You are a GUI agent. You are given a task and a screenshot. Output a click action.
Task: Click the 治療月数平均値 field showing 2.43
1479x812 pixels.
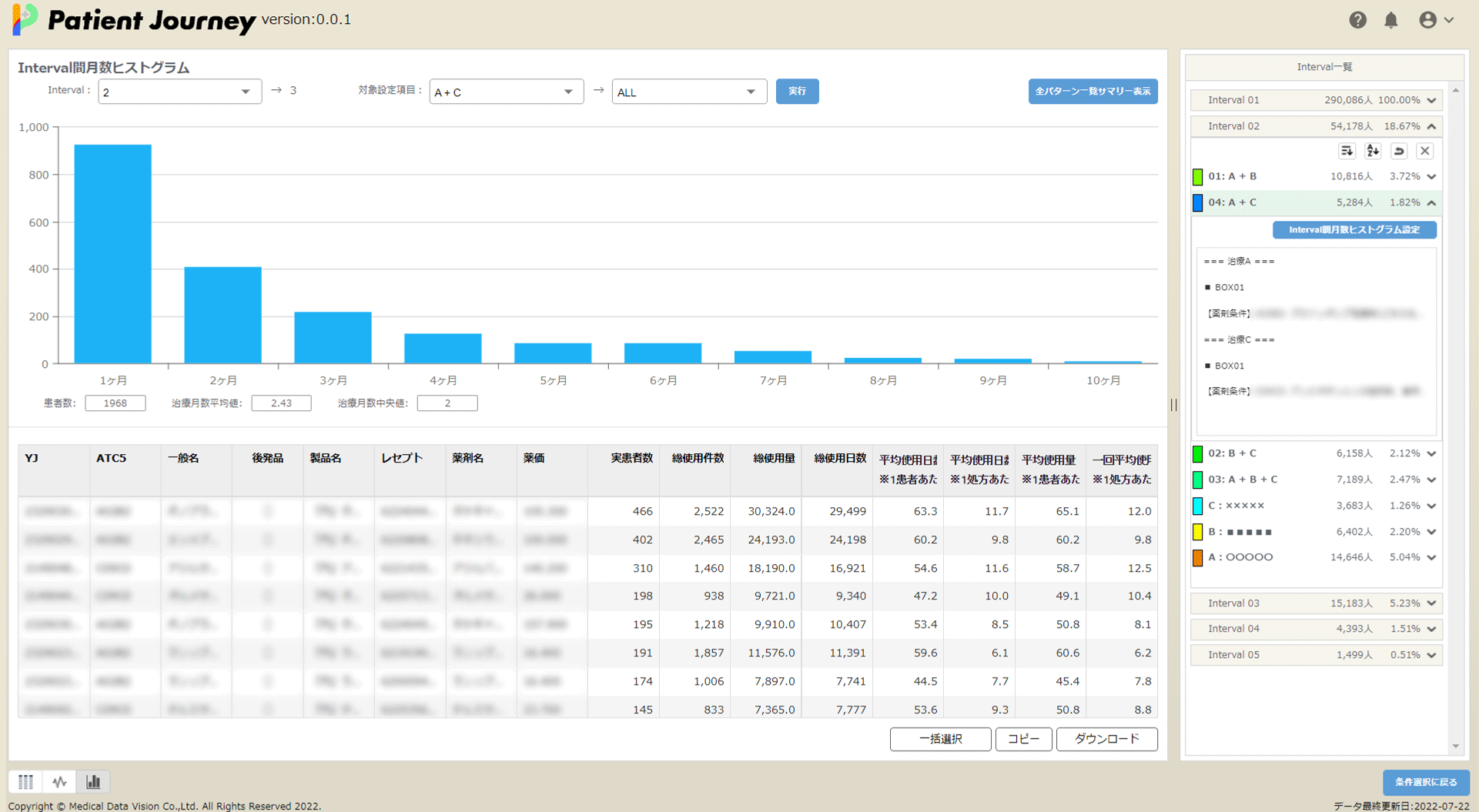pyautogui.click(x=281, y=403)
